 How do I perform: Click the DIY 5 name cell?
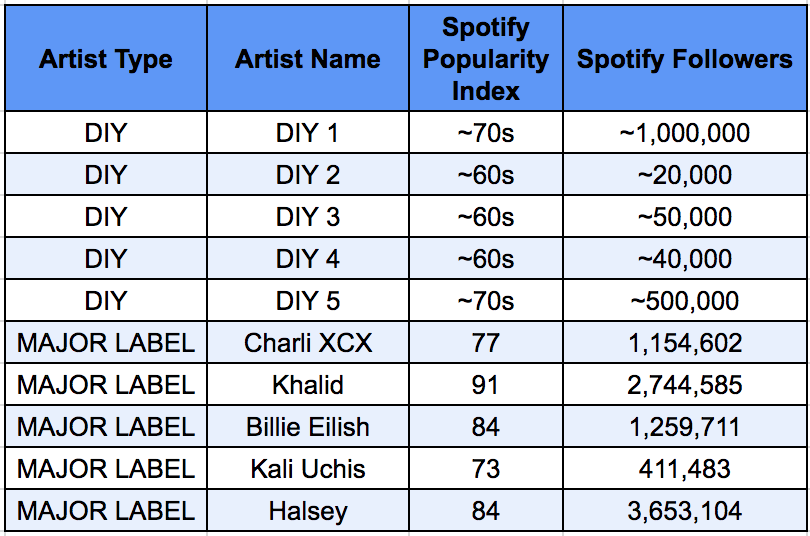point(308,301)
